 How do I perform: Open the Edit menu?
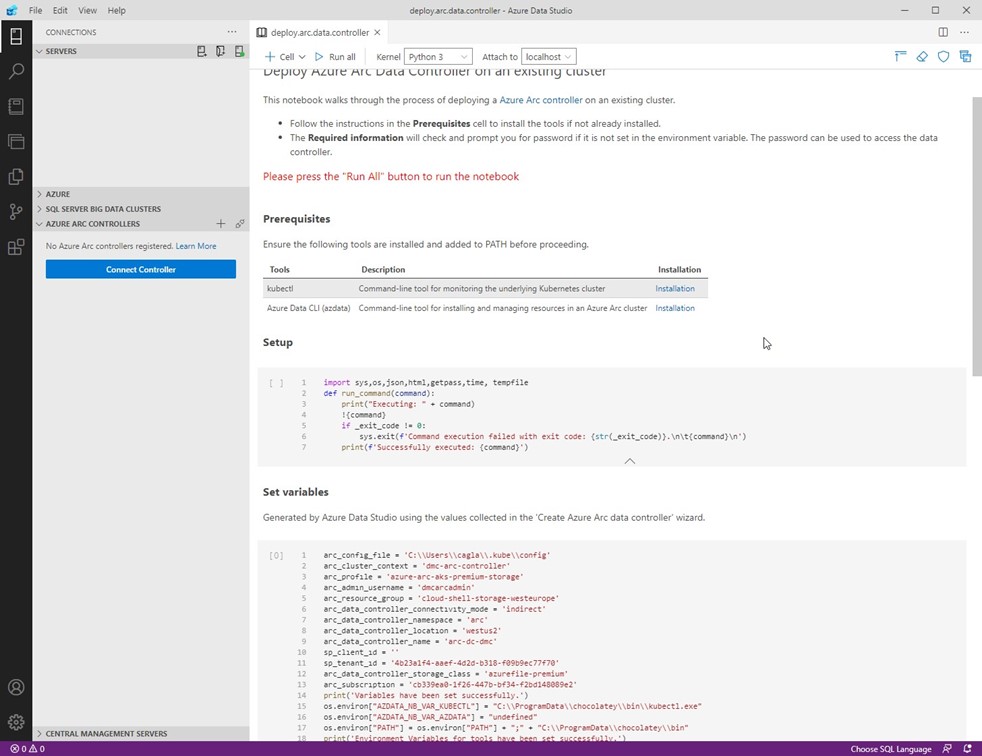tap(60, 10)
